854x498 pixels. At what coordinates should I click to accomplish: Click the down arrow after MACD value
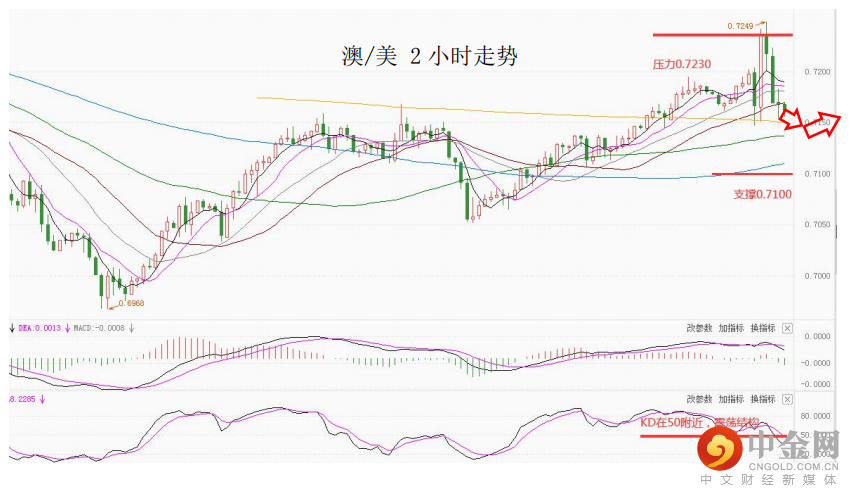click(131, 327)
